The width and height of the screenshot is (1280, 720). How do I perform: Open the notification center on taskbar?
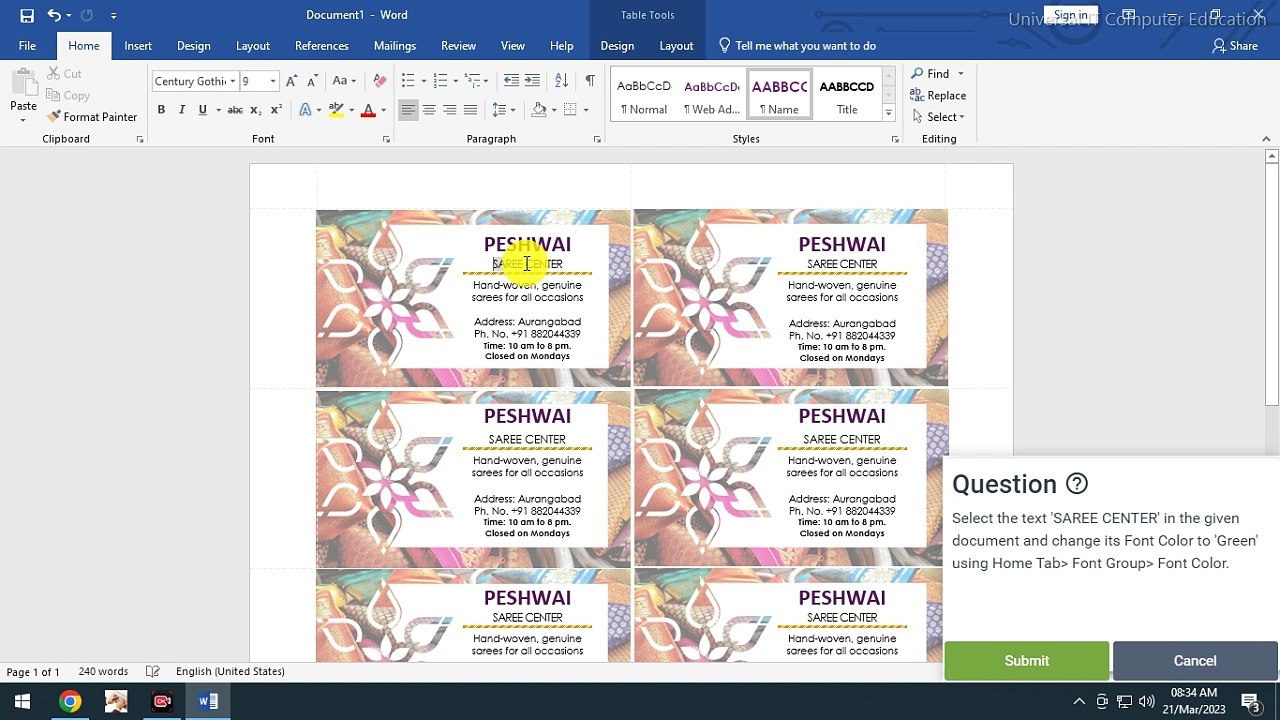coord(1249,701)
